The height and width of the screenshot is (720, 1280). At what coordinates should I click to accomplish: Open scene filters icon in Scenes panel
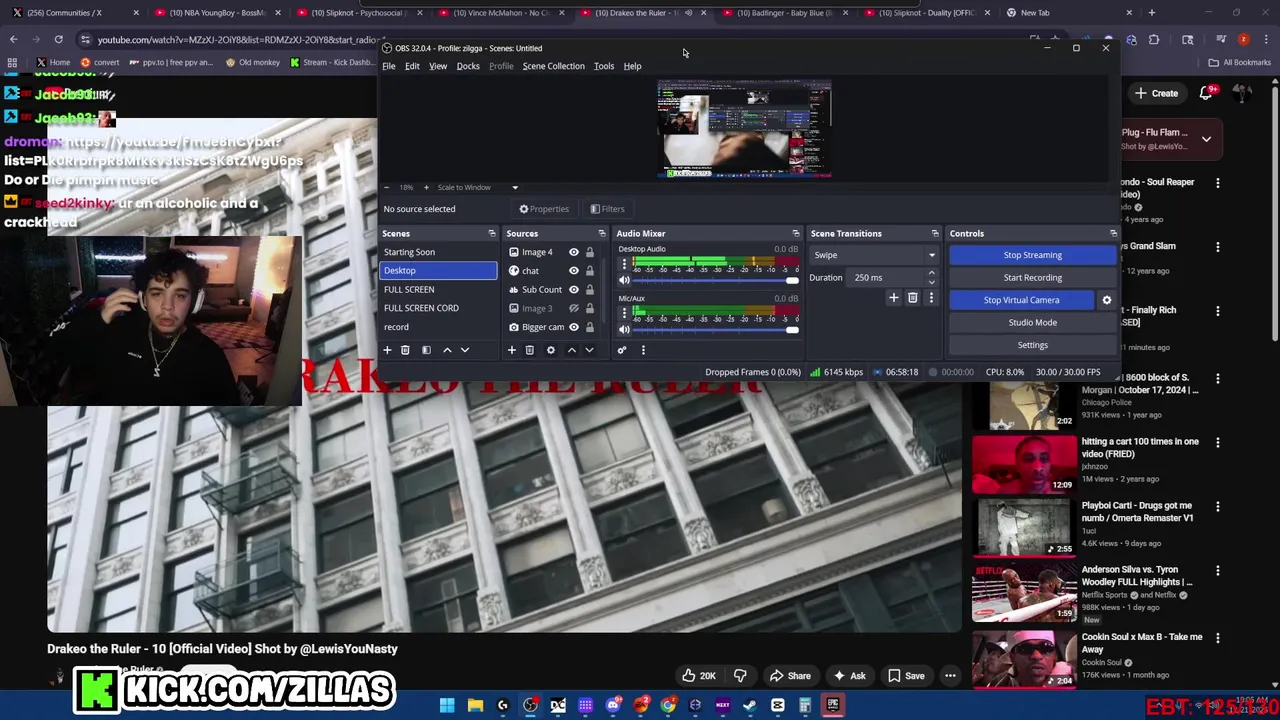pyautogui.click(x=426, y=350)
